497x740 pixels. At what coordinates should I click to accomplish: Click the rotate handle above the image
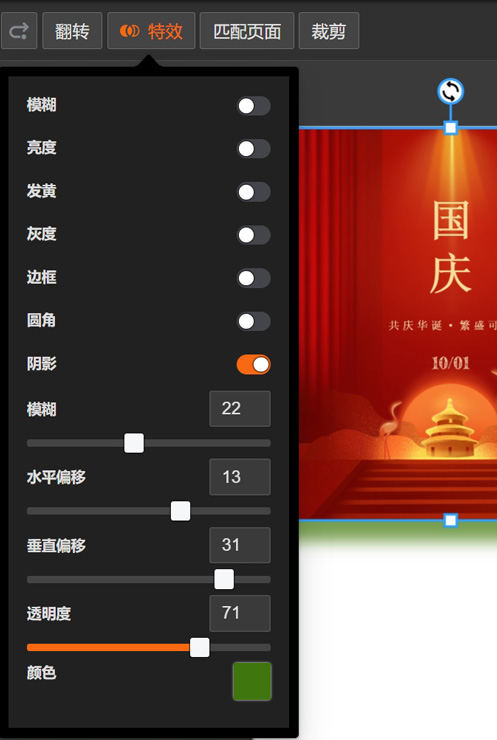point(450,91)
